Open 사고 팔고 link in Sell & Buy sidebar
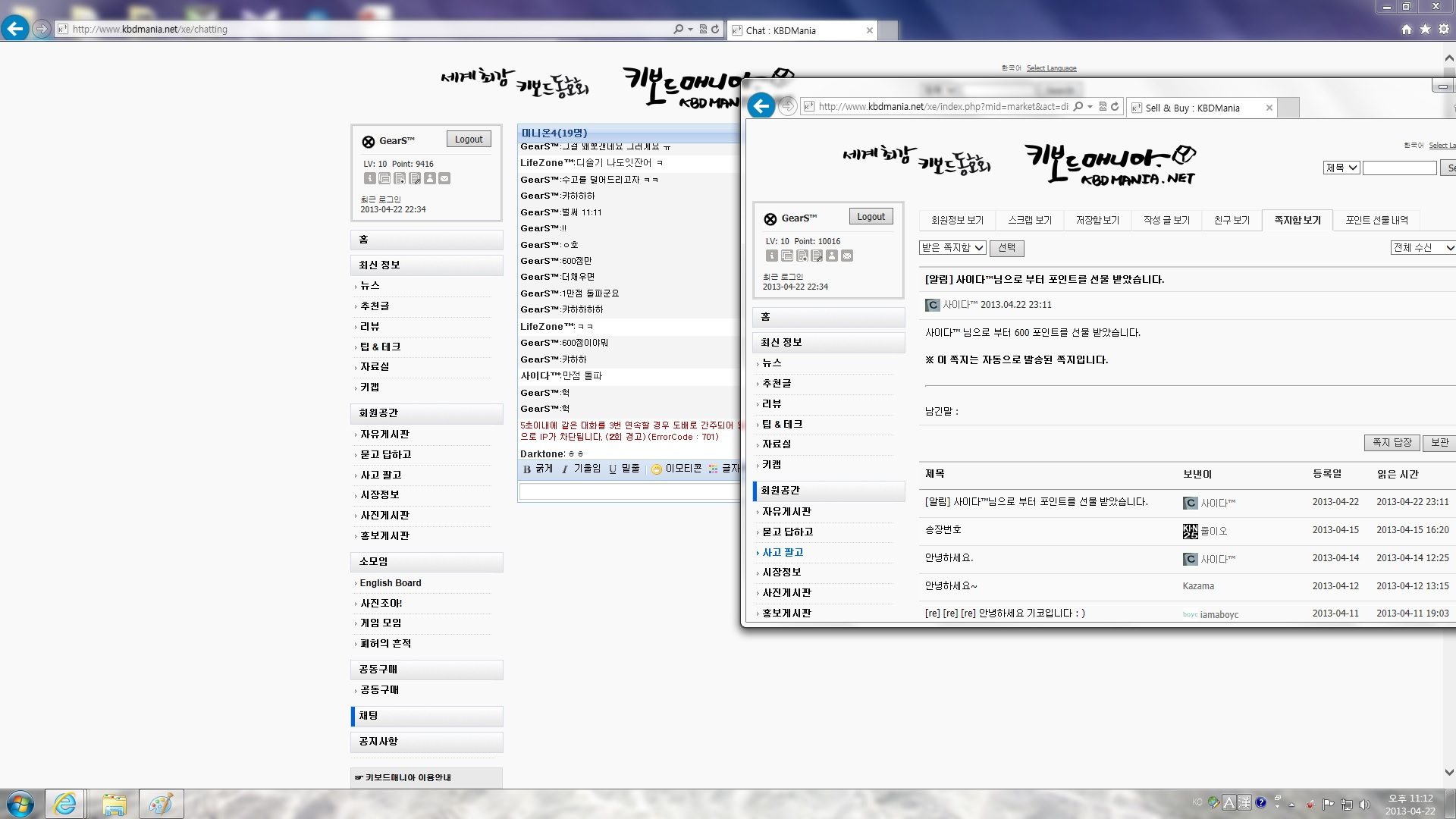This screenshot has width=1456, height=819. tap(783, 553)
